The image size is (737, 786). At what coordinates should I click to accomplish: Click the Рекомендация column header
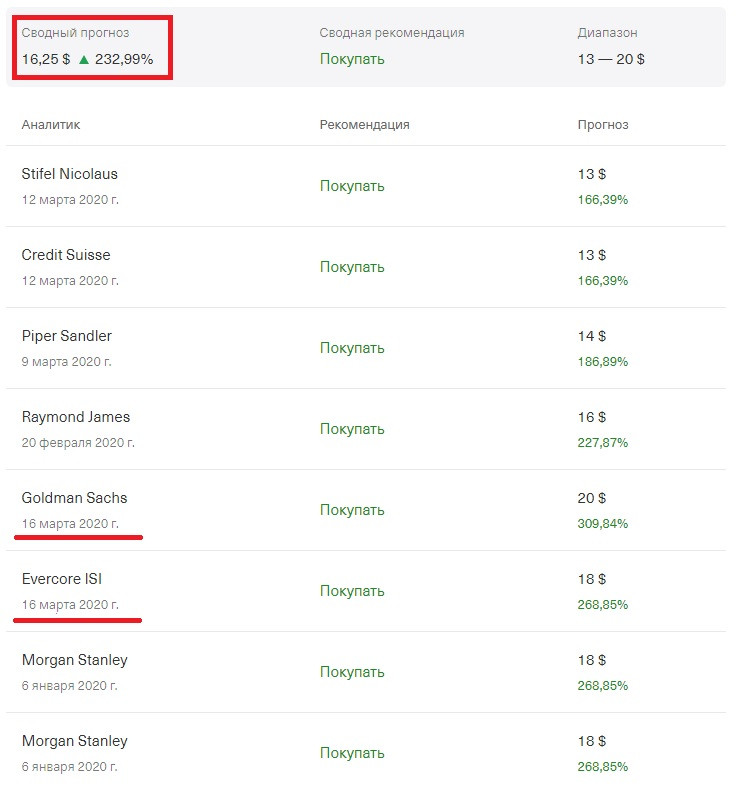pos(364,125)
